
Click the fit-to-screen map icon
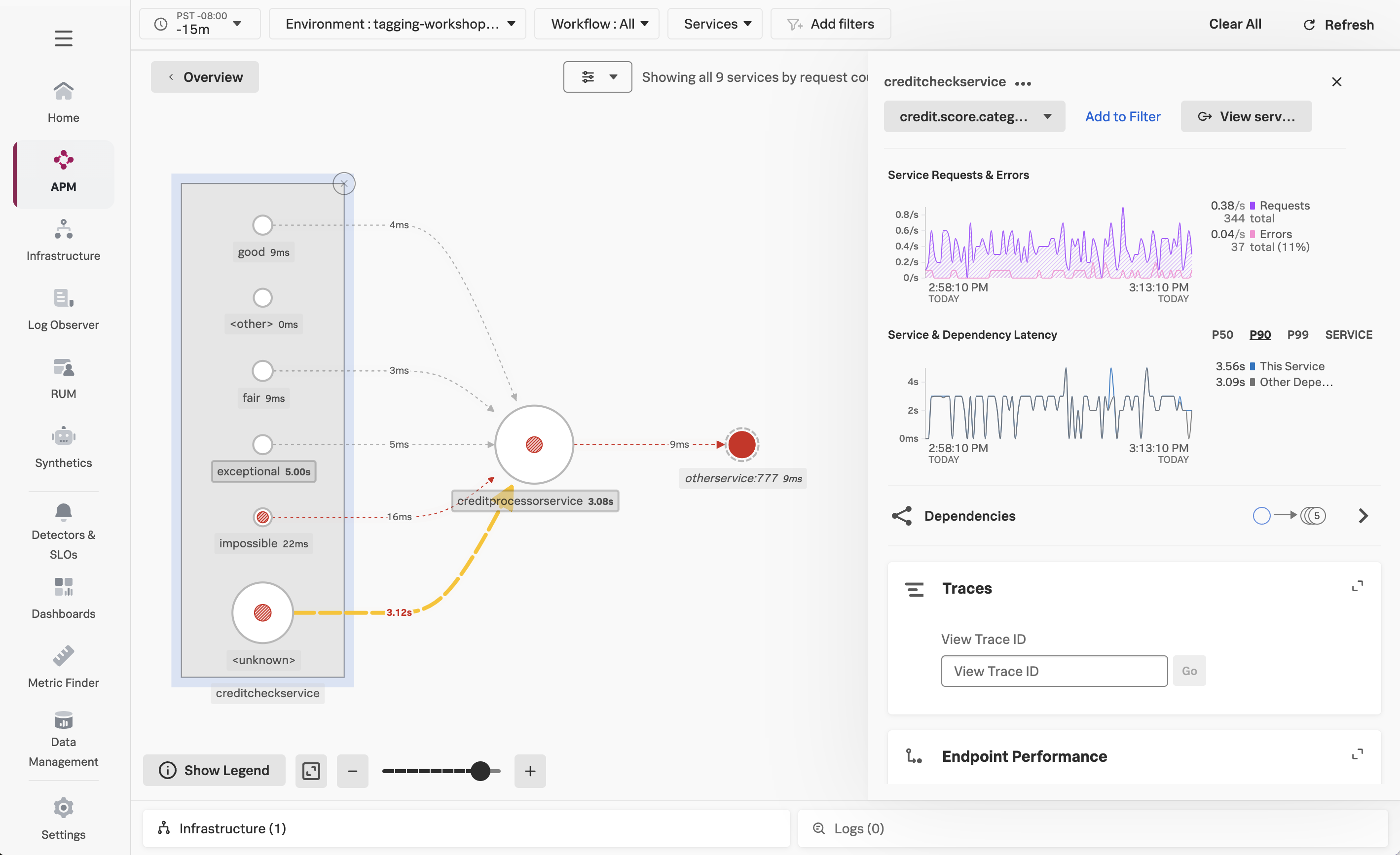(x=311, y=770)
